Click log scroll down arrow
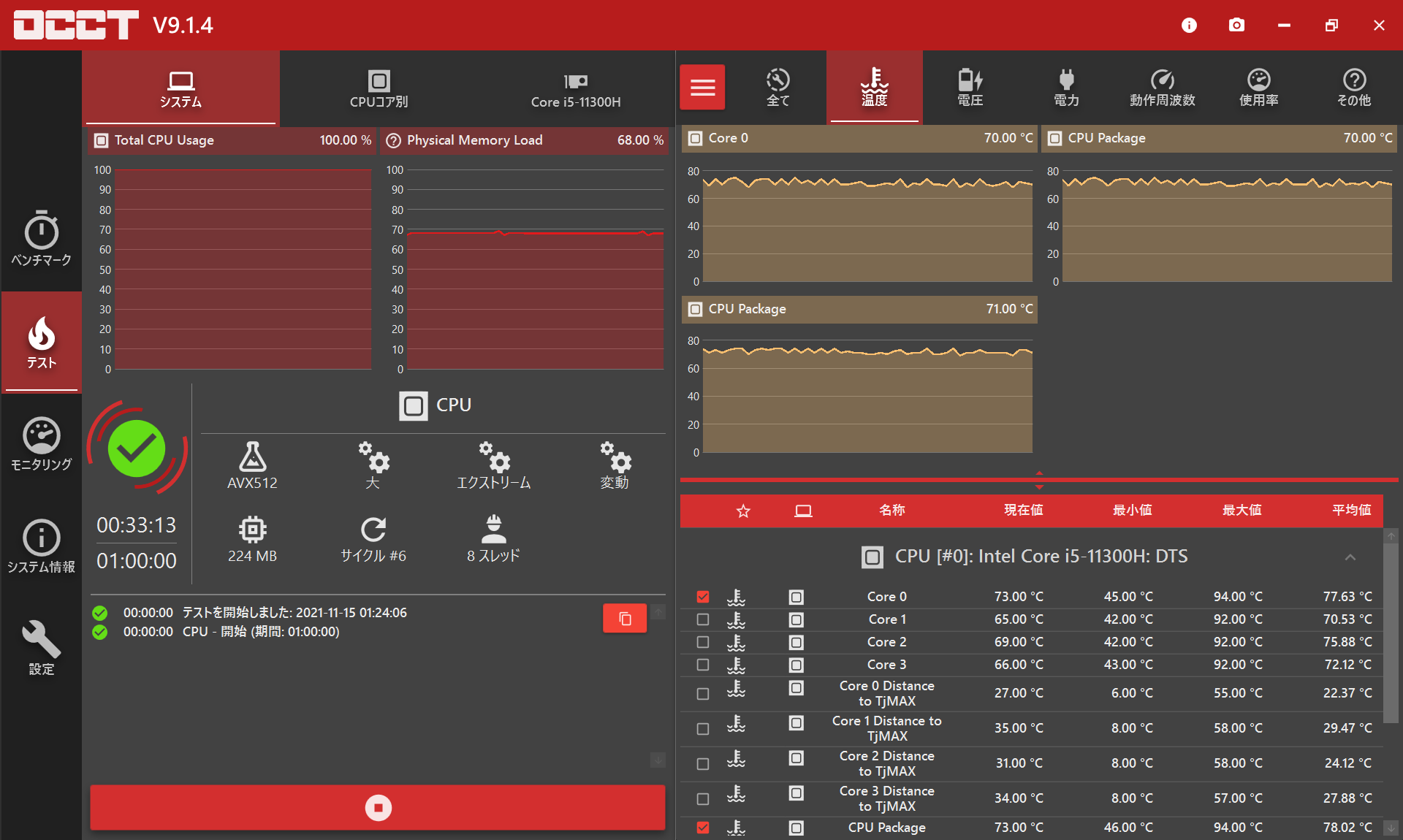 [658, 760]
